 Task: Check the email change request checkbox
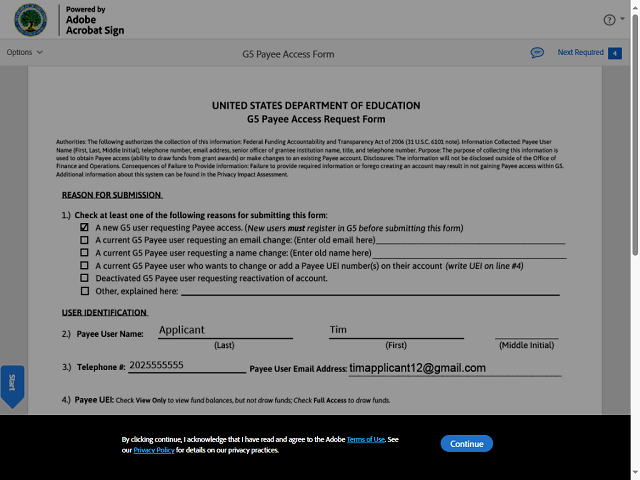click(x=84, y=240)
